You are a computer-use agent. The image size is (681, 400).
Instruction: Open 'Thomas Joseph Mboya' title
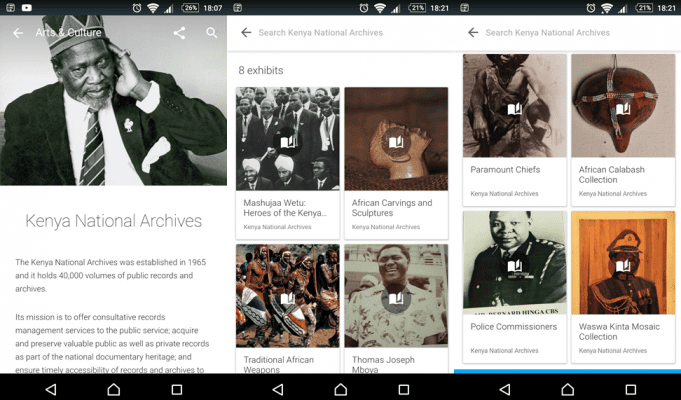pos(383,364)
